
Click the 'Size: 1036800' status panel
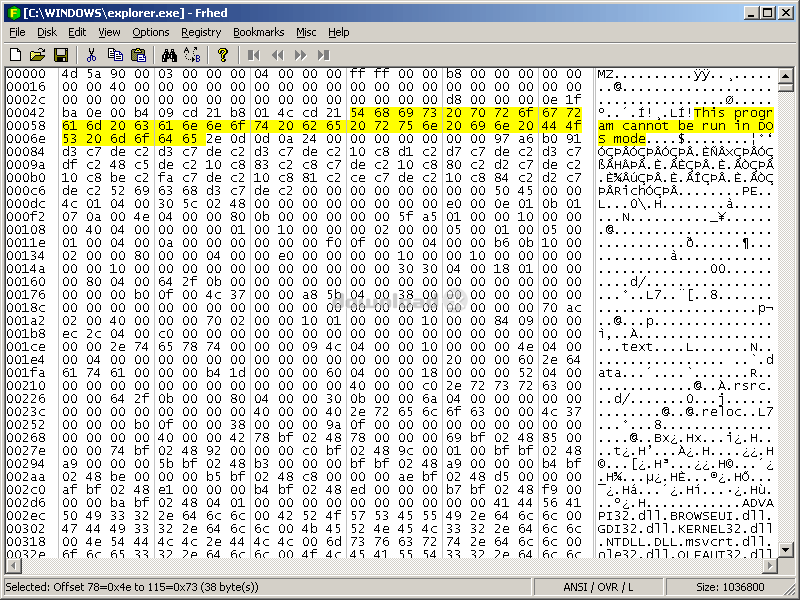coord(730,587)
